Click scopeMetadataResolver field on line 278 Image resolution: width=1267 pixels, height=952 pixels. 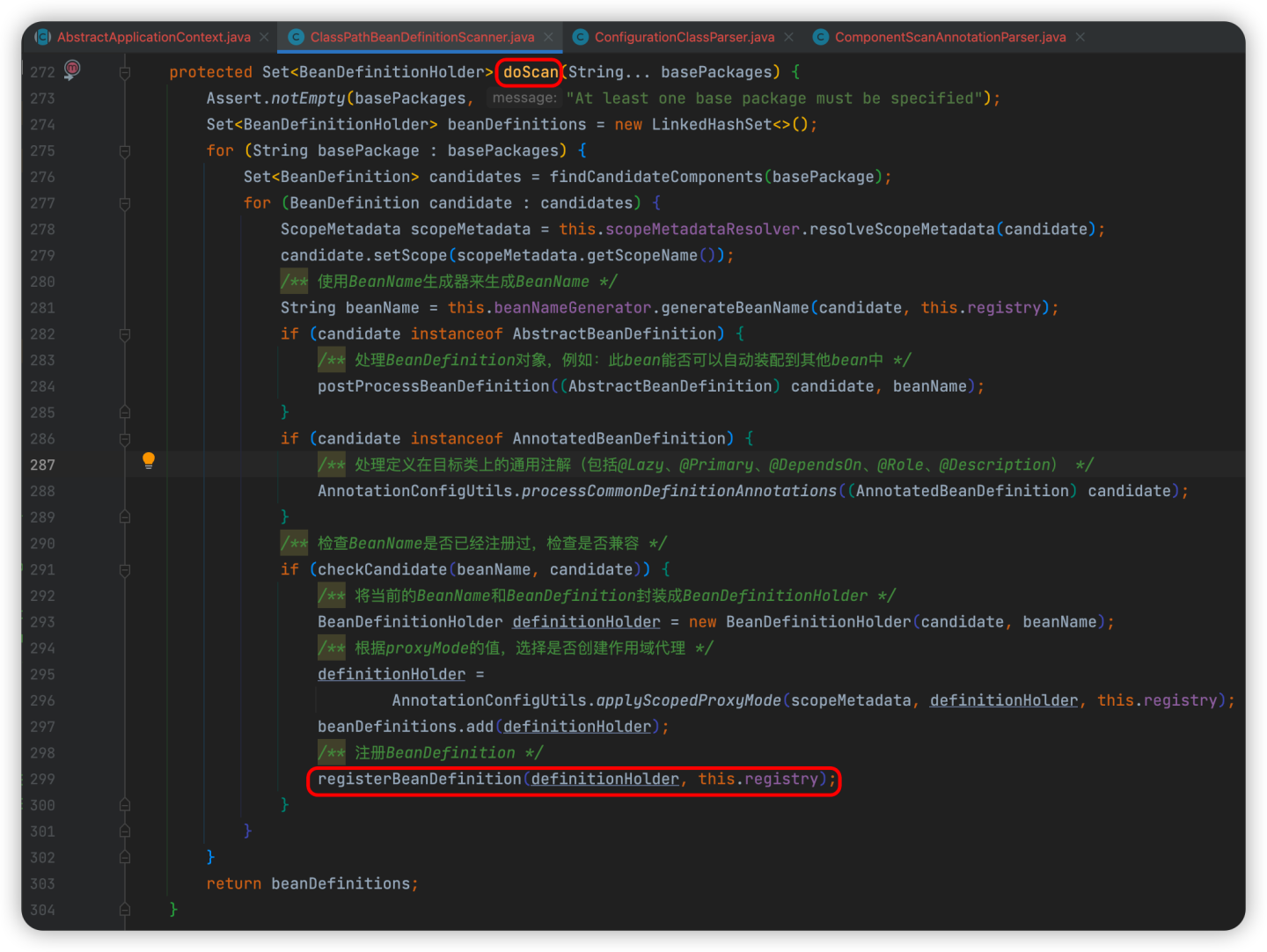(703, 229)
